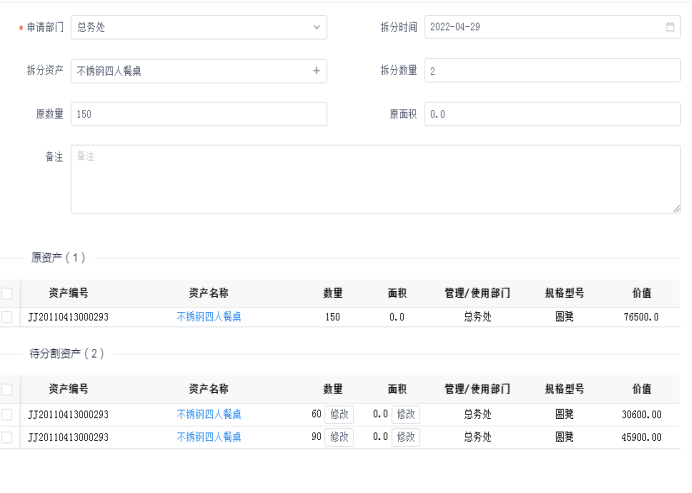Check the row checkbox in 原资产 table

coord(7,317)
